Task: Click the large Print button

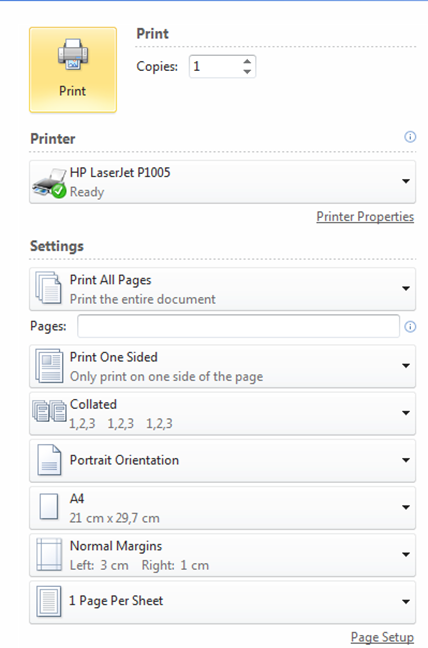Action: (73, 70)
